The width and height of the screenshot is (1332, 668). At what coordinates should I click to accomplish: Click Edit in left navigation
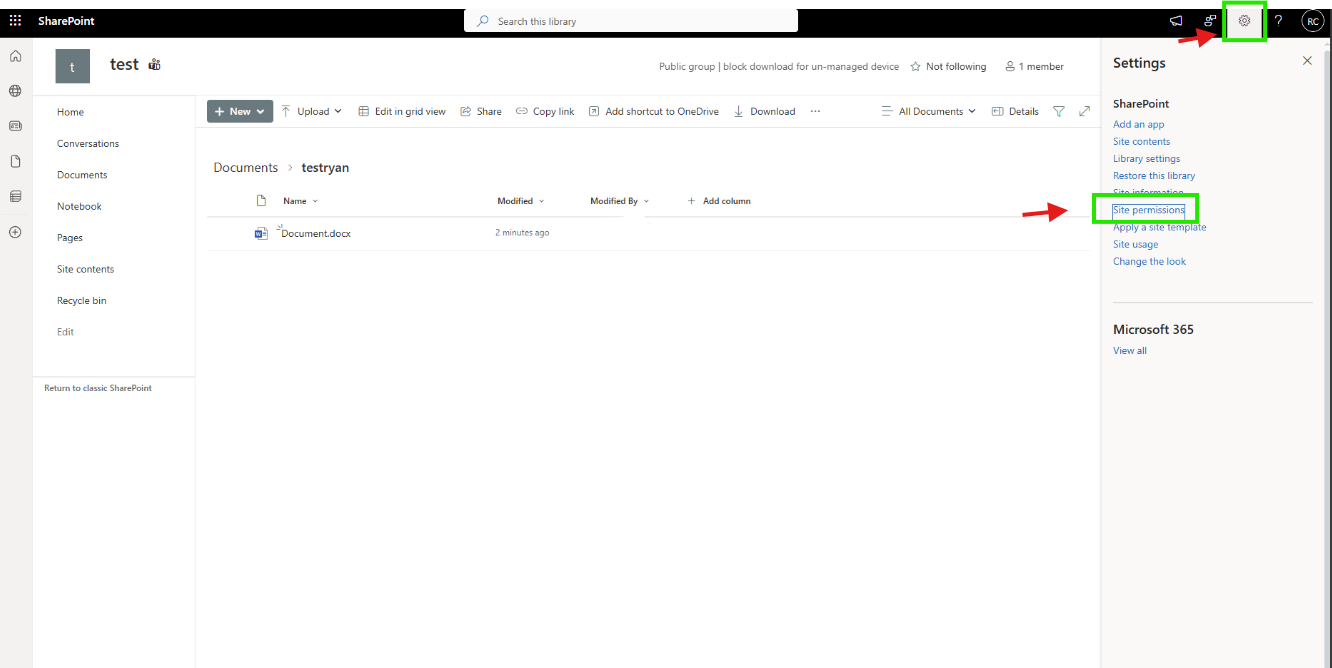tap(65, 332)
